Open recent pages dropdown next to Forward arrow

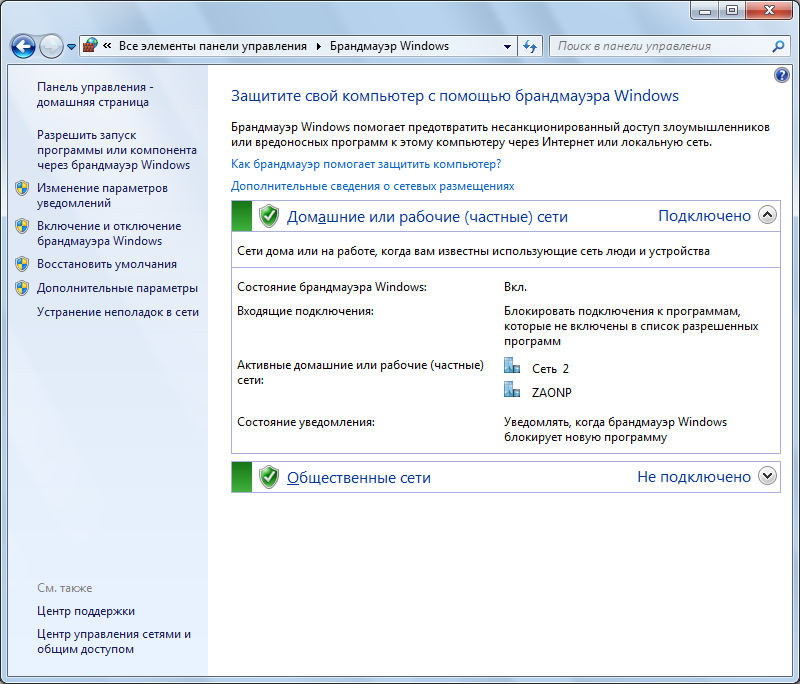71,46
